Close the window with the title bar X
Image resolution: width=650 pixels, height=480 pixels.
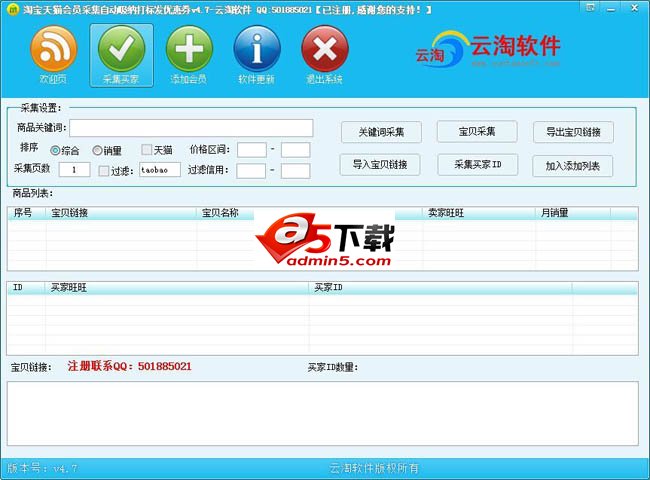click(x=634, y=8)
